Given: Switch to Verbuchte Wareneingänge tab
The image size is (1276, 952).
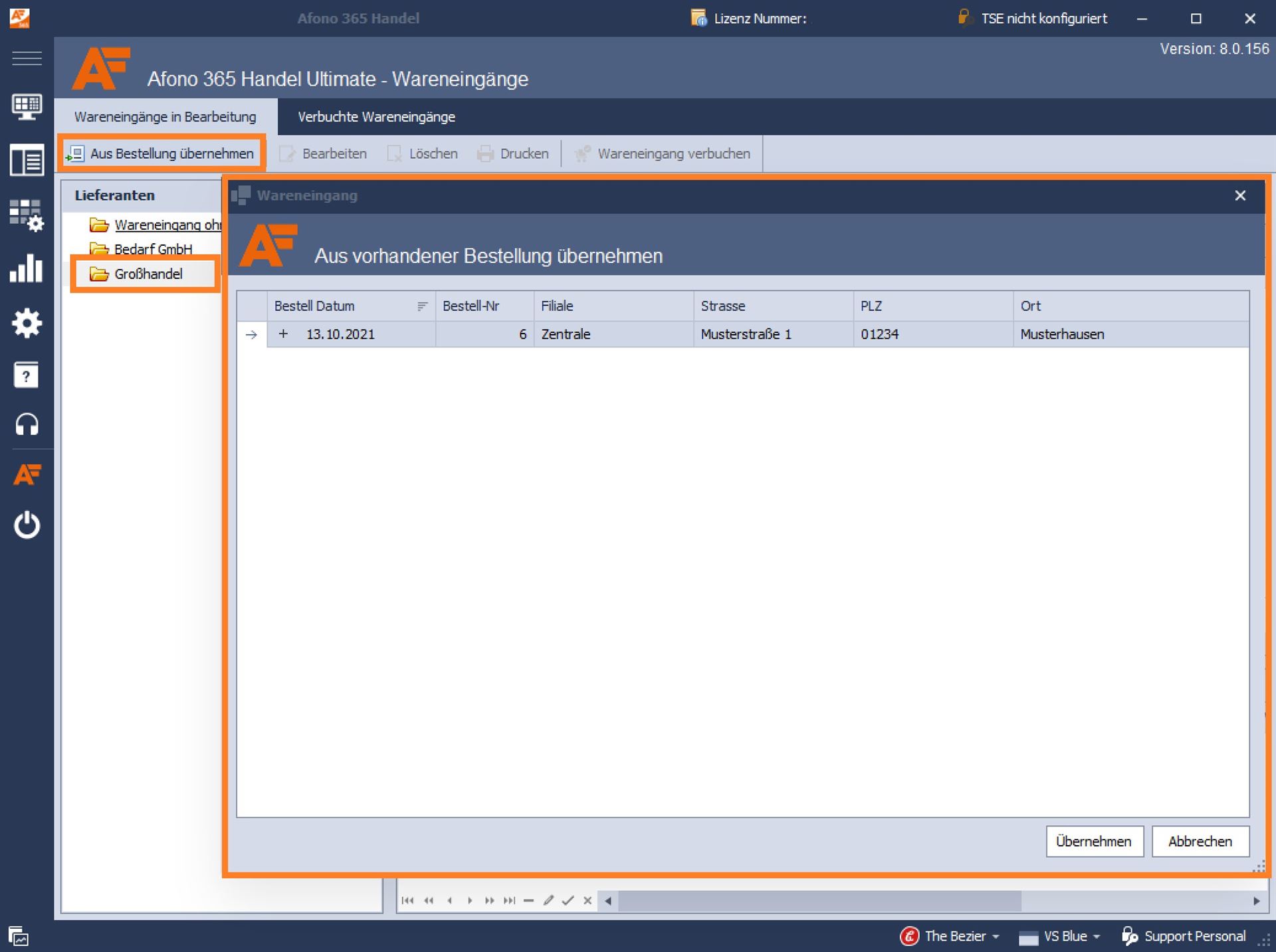Looking at the screenshot, I should tap(376, 117).
